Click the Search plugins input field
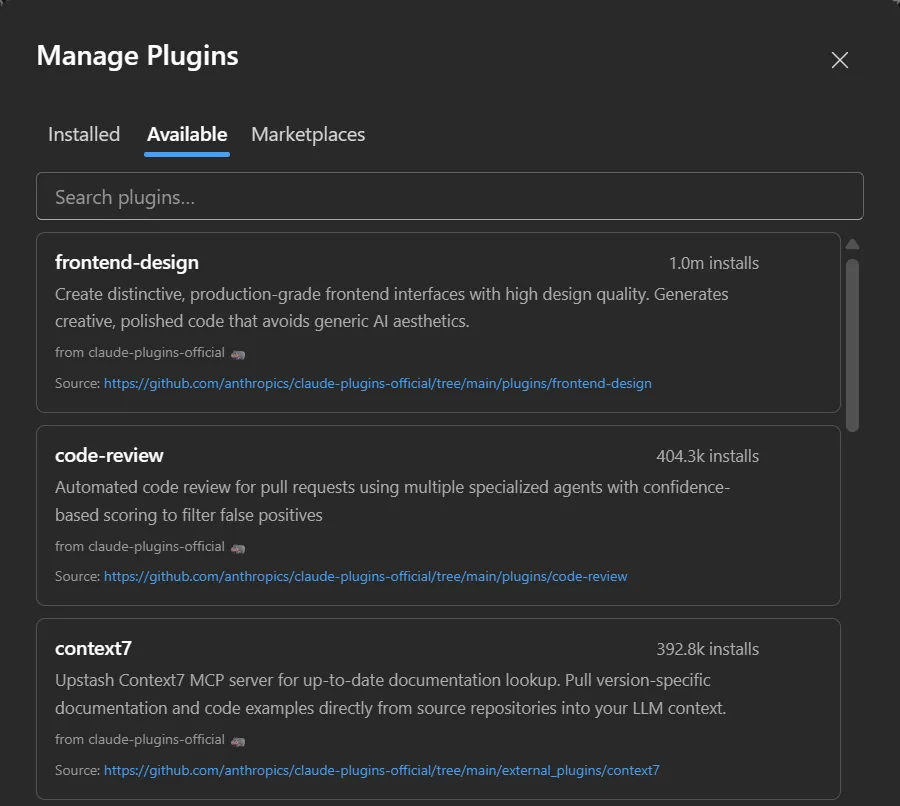This screenshot has width=900, height=806. coord(449,196)
